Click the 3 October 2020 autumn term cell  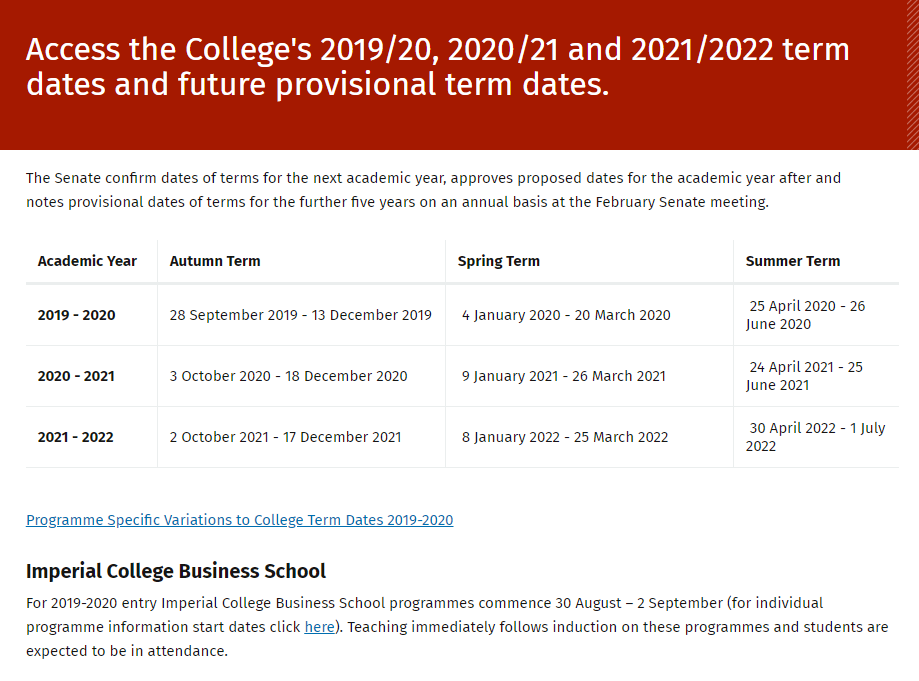[288, 376]
